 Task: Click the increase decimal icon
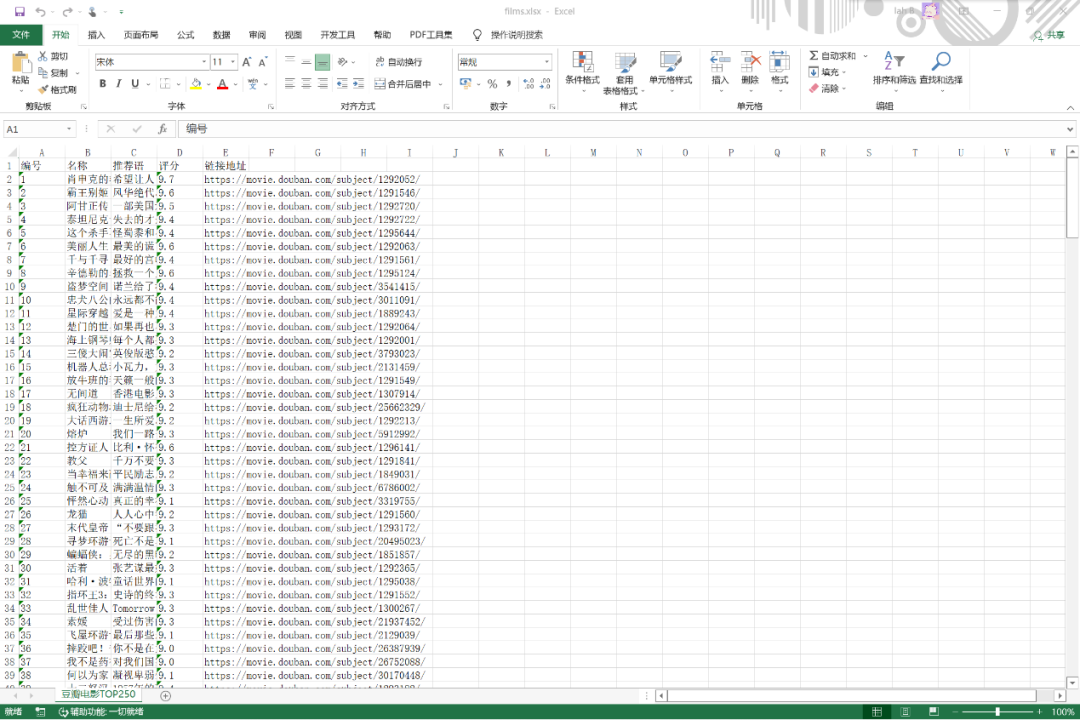[x=528, y=84]
